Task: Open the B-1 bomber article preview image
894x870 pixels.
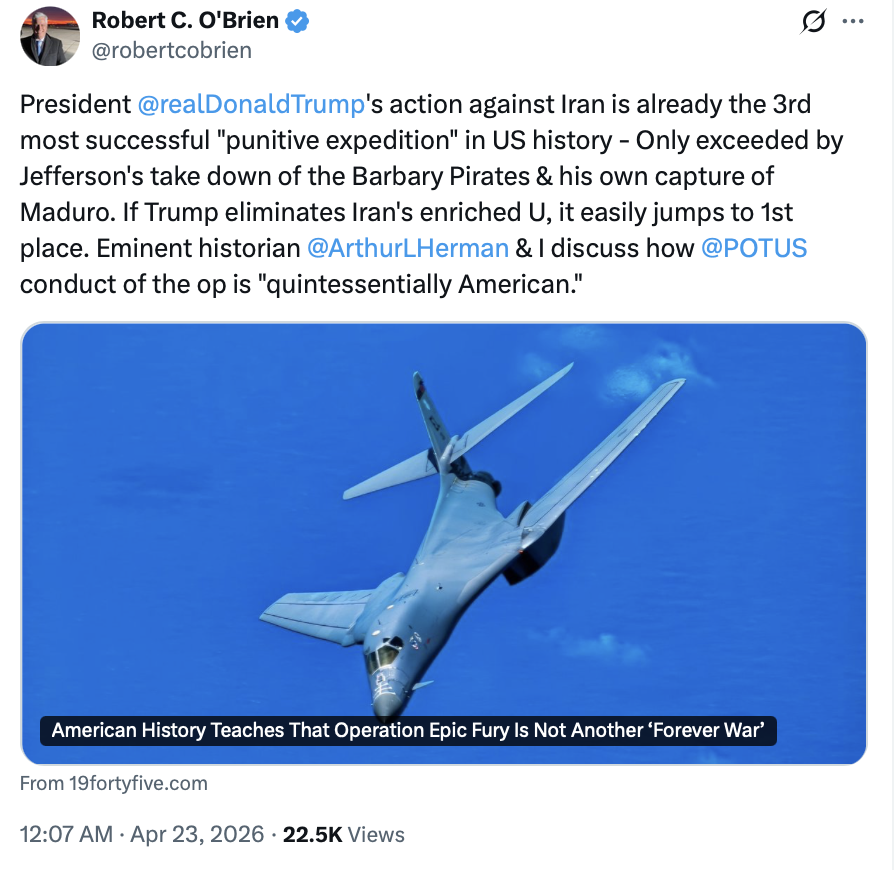Action: click(x=444, y=543)
